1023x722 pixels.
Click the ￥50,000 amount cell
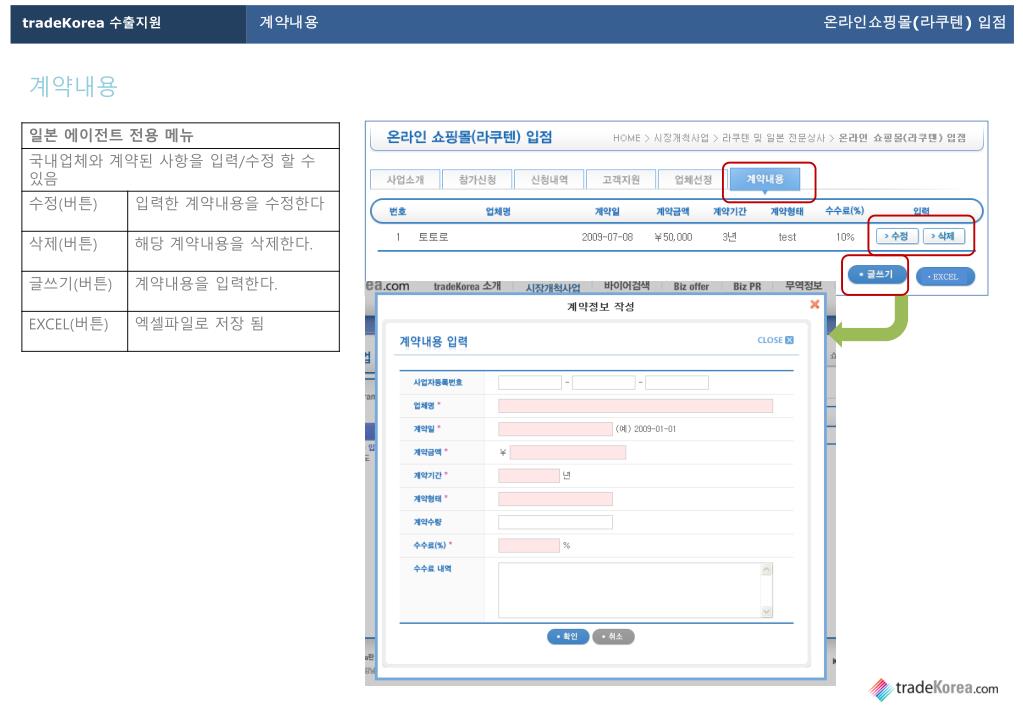pos(673,237)
